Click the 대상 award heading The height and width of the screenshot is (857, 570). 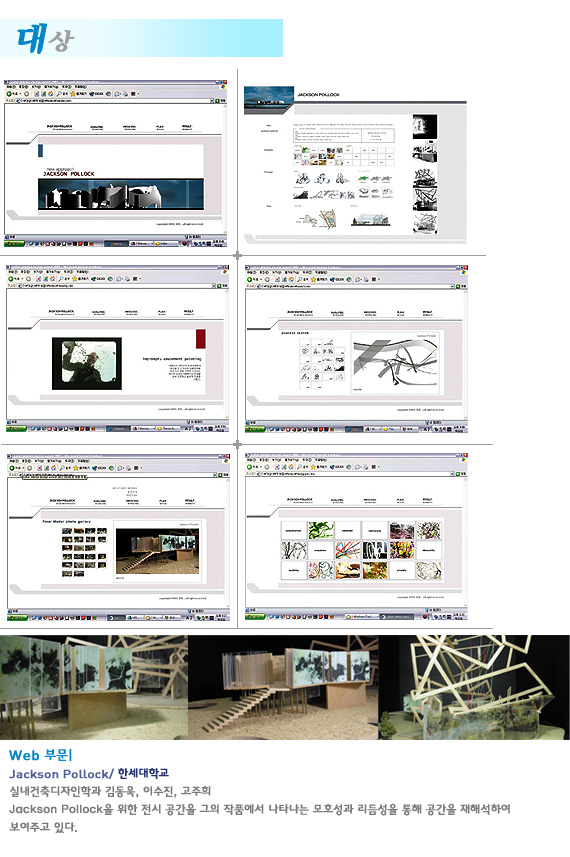[x=45, y=39]
